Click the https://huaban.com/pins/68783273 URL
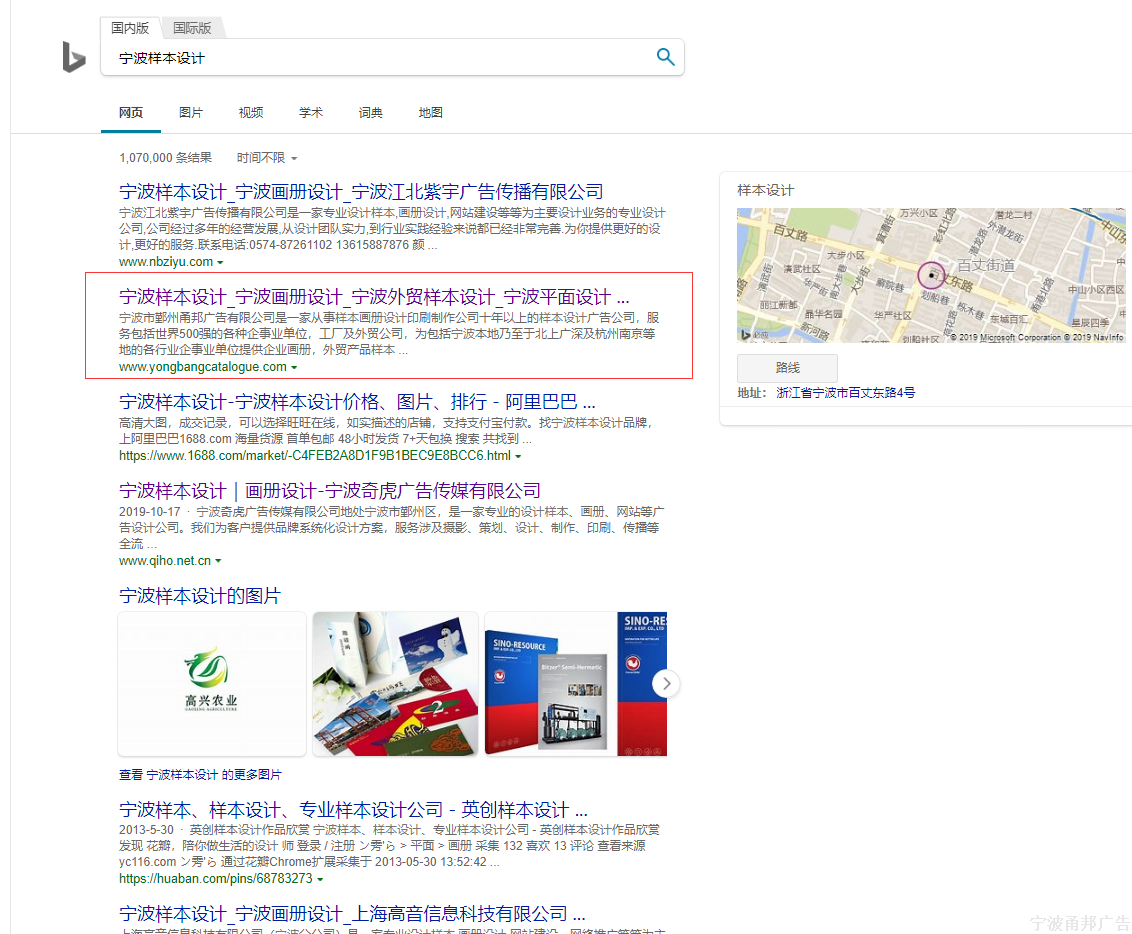This screenshot has width=1132, height=934. (216, 878)
